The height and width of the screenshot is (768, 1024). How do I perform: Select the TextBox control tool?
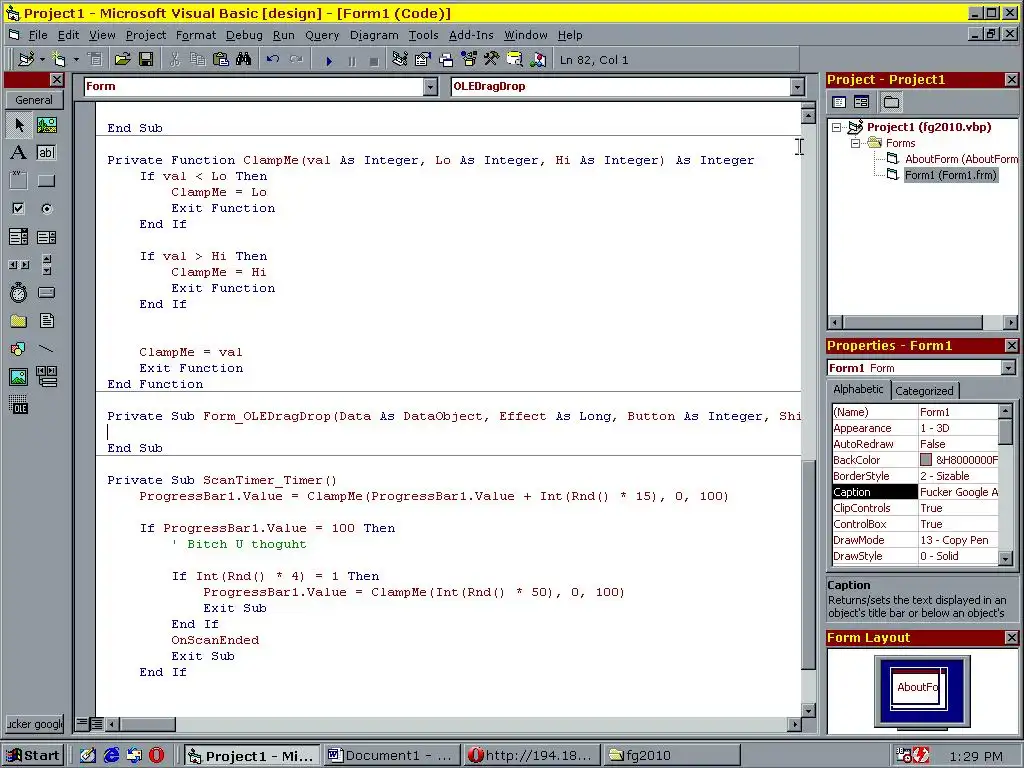click(46, 153)
